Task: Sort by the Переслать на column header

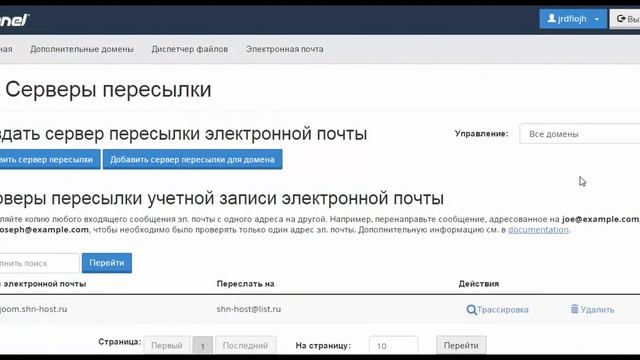Action: tap(245, 284)
